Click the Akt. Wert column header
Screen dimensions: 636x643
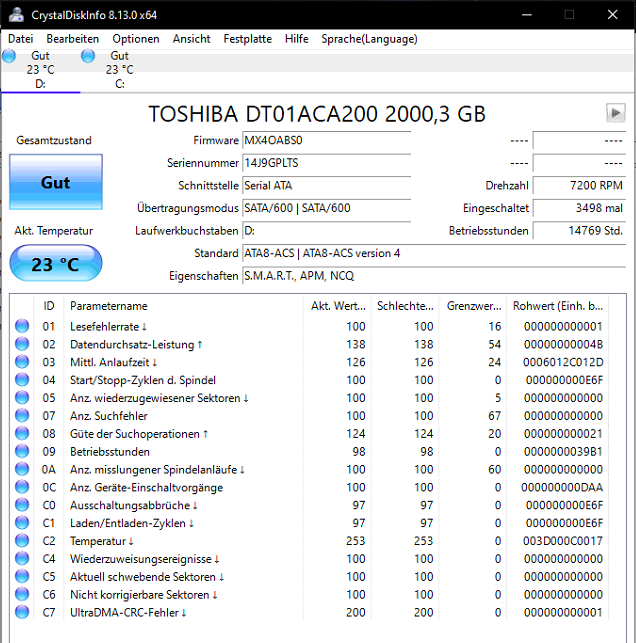pos(338,306)
